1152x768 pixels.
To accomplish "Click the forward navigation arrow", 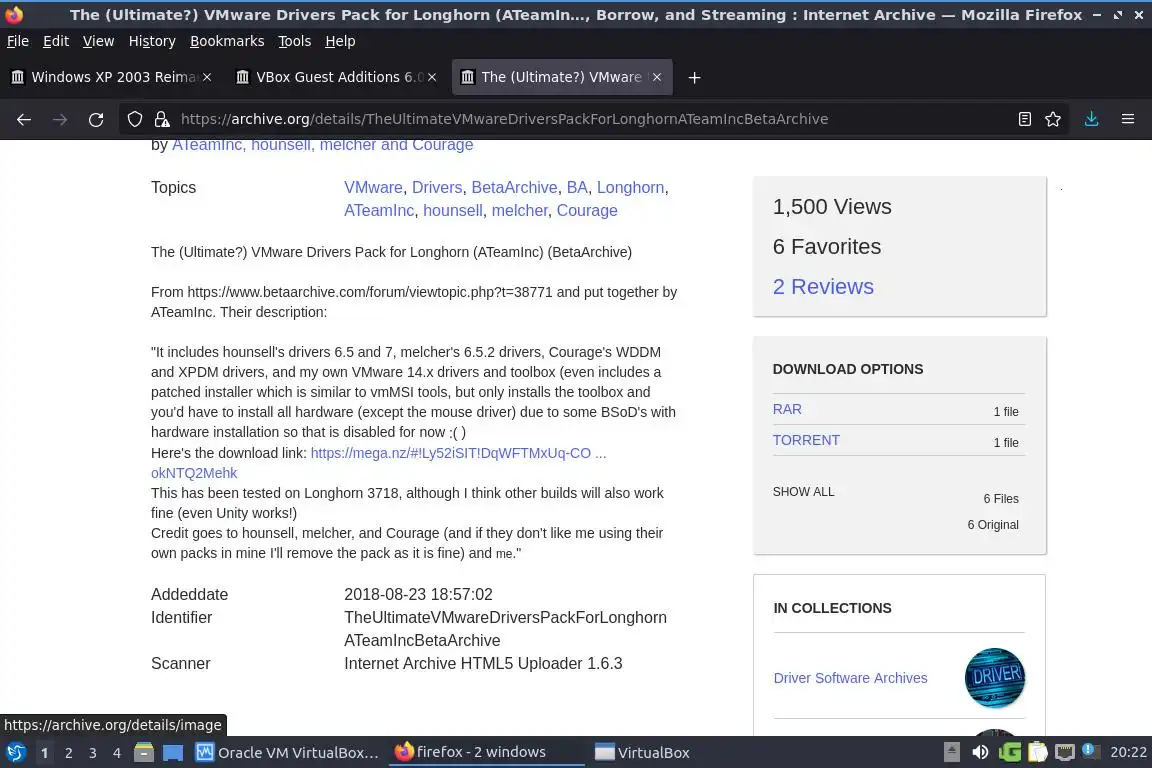I will tap(60, 119).
